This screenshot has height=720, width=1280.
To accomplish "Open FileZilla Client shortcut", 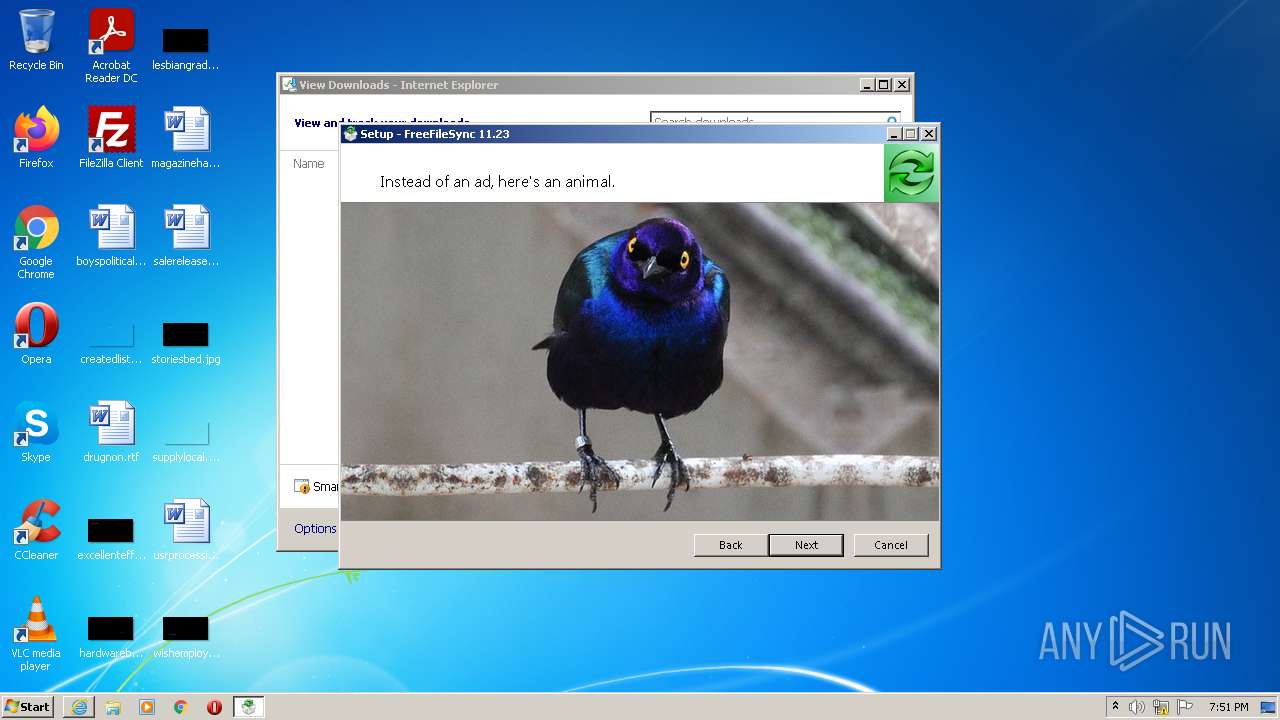I will pyautogui.click(x=111, y=138).
